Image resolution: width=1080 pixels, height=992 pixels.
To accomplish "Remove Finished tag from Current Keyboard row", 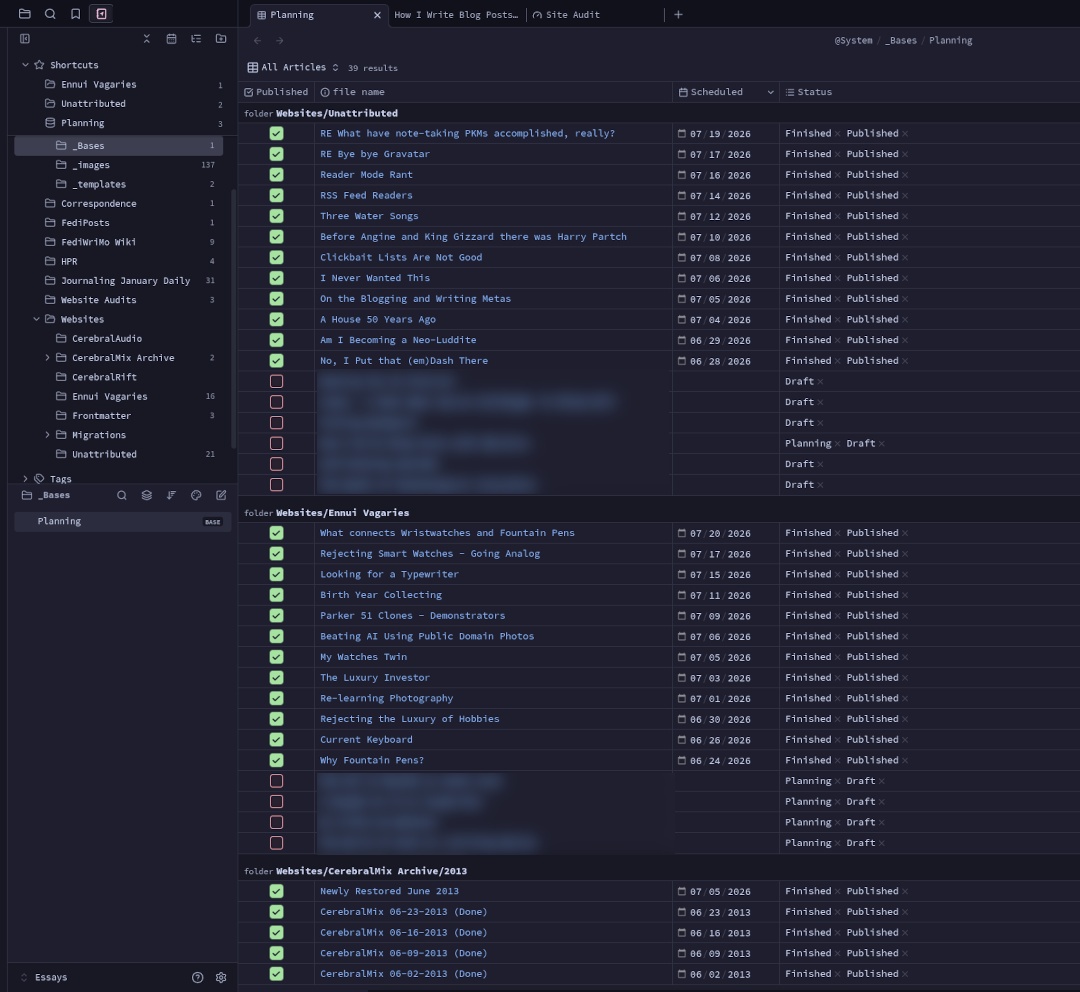I will tap(838, 740).
